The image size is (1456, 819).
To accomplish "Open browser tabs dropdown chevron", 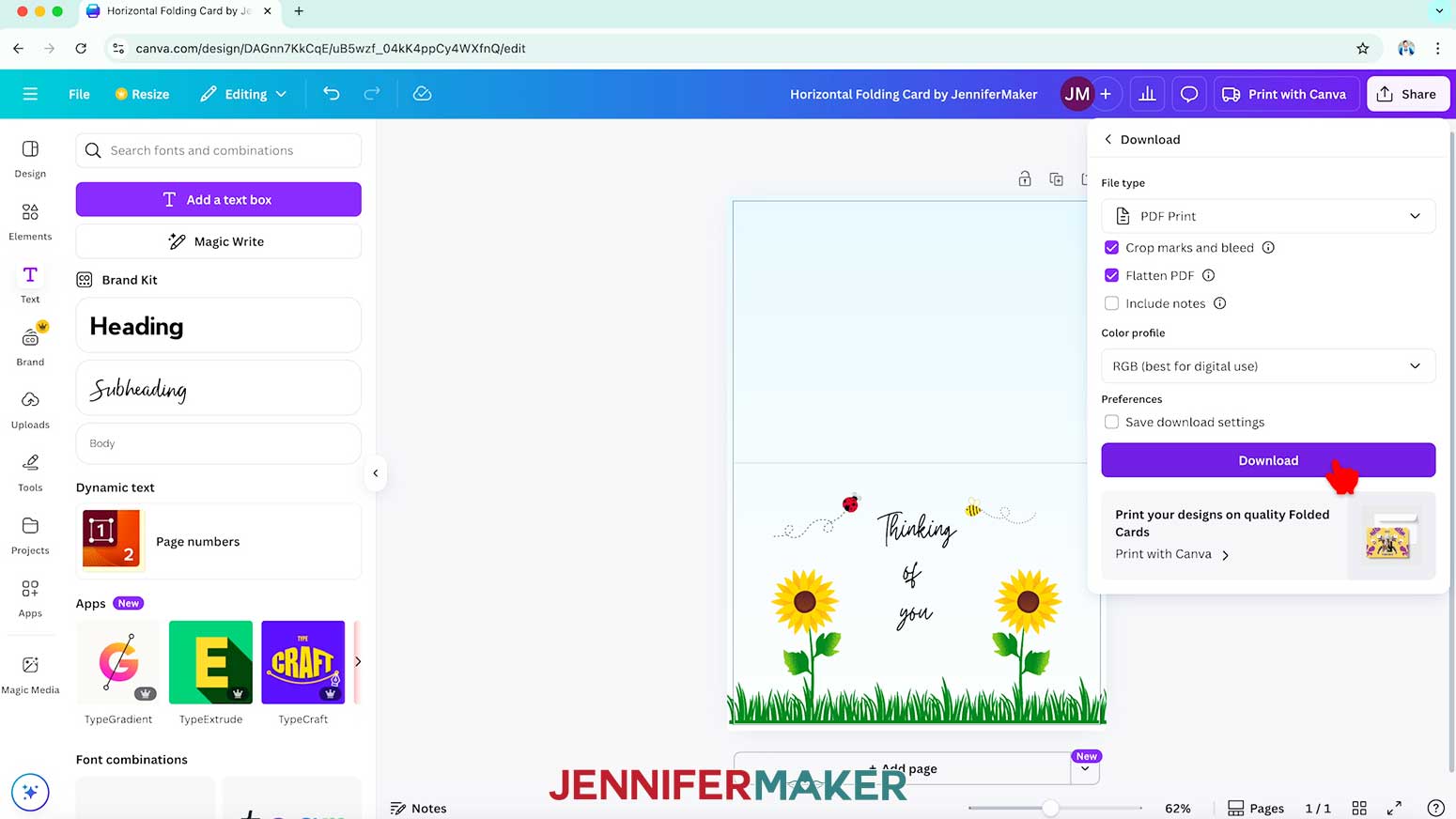I will [1438, 11].
